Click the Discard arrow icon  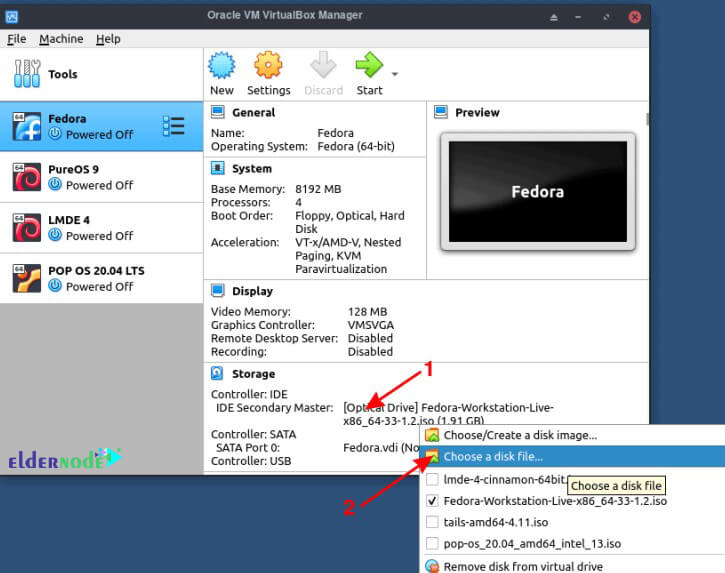[323, 65]
